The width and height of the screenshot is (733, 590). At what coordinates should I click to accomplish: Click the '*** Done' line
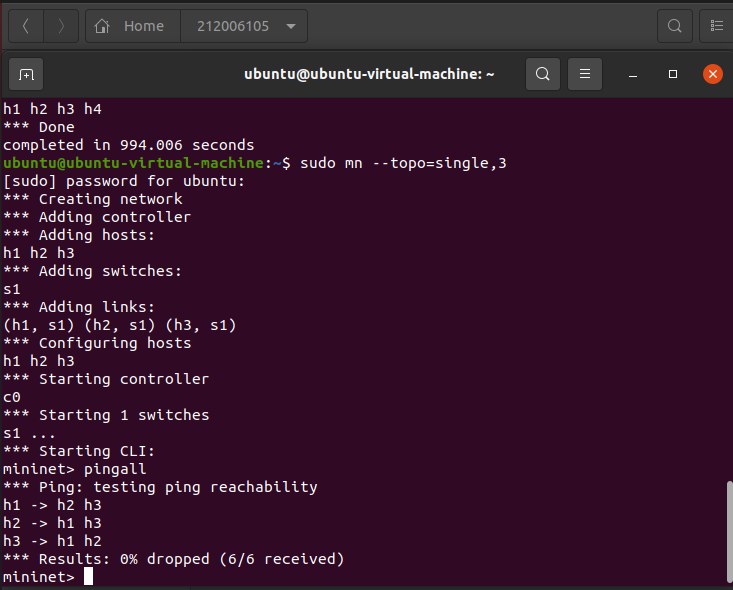[39, 127]
